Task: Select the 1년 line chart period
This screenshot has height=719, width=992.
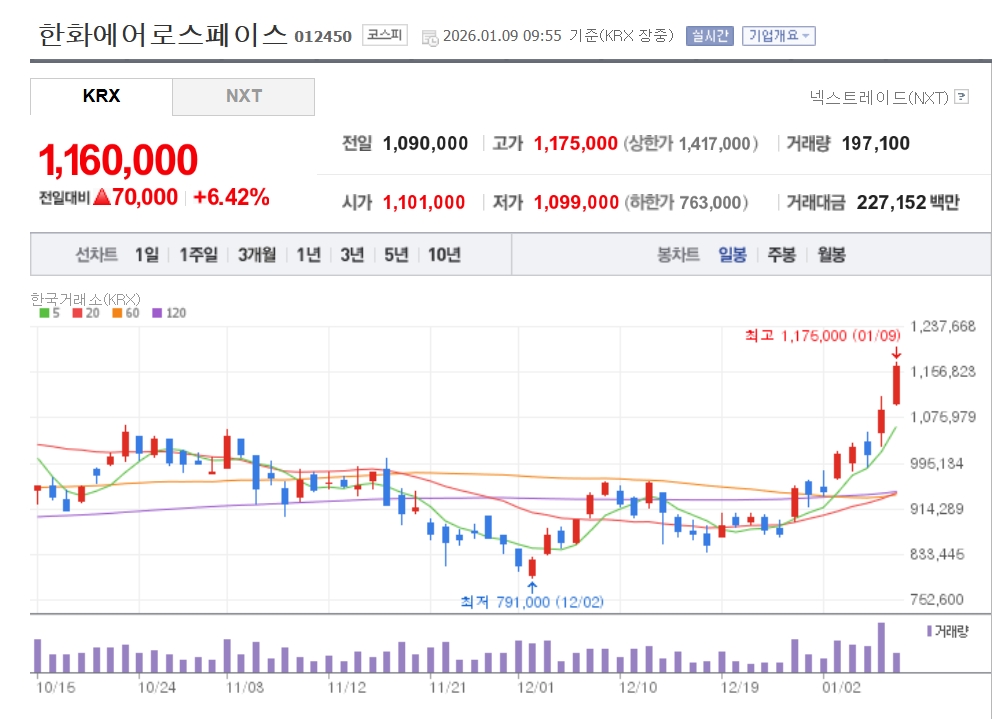Action: tap(309, 254)
